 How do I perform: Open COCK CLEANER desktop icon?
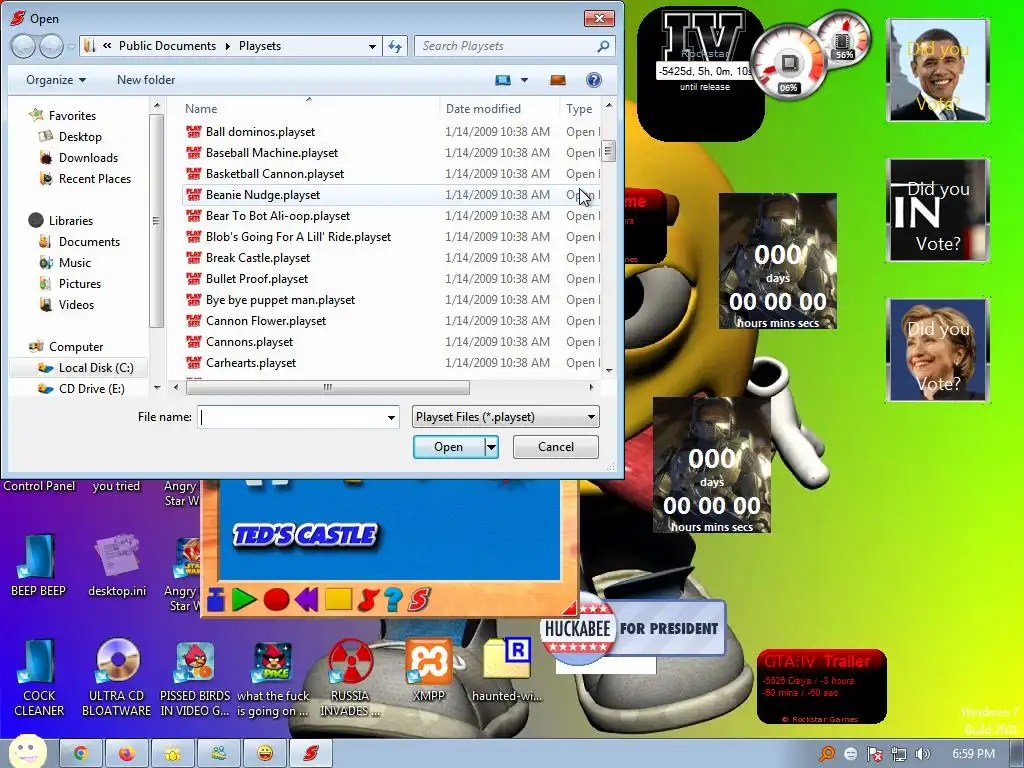point(39,678)
